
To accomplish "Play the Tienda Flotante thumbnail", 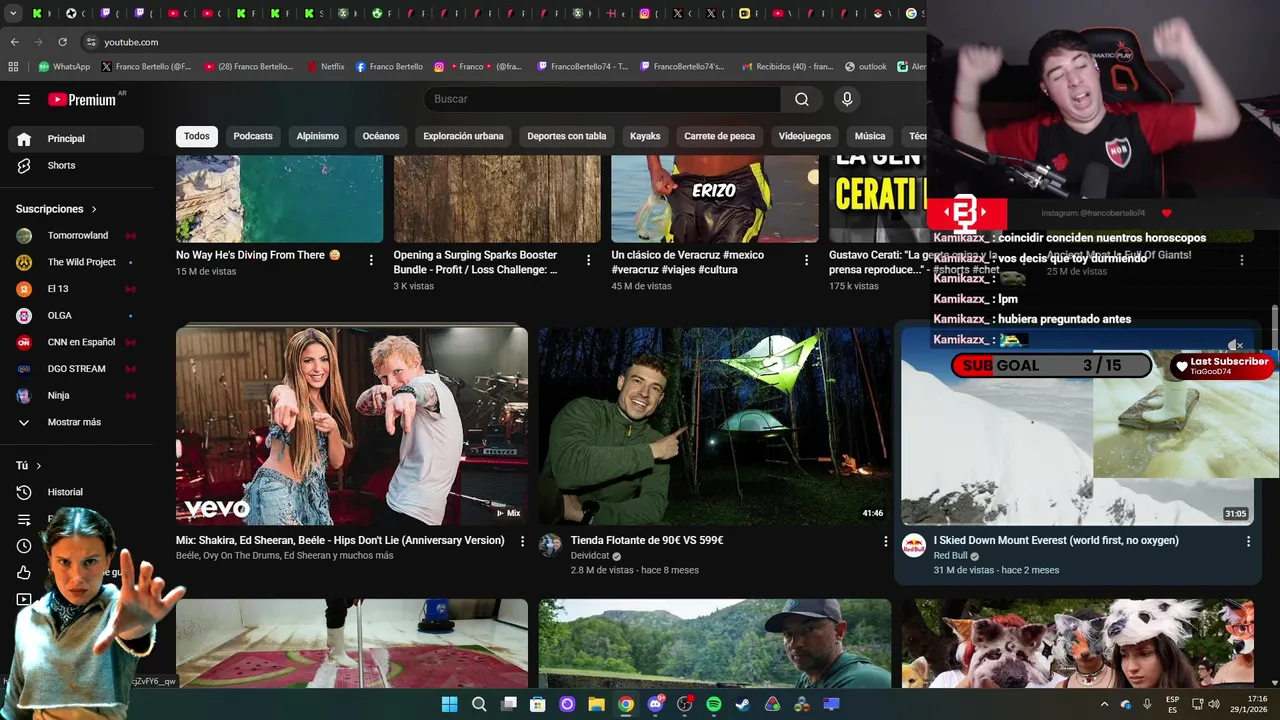I will [x=715, y=426].
